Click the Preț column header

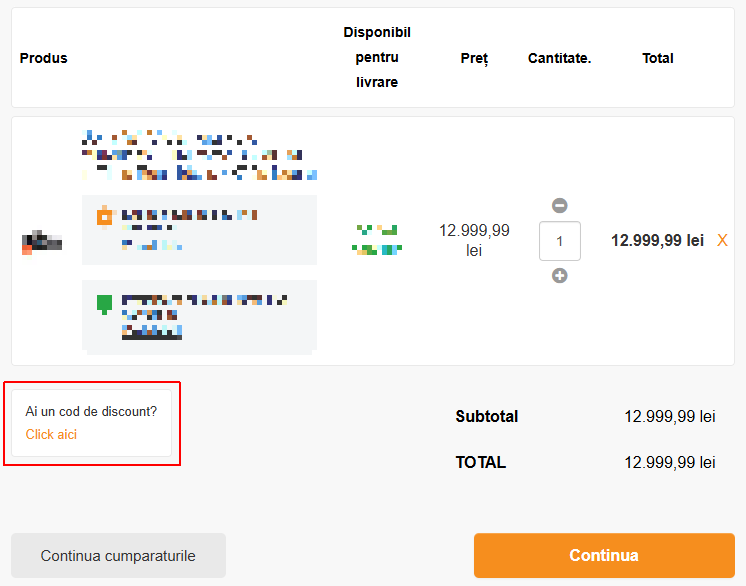point(474,59)
